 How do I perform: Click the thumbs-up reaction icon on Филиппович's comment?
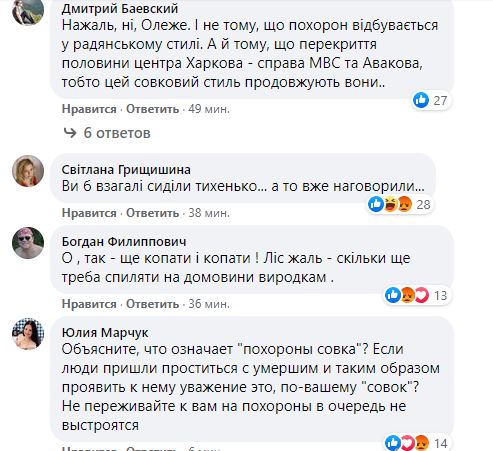tap(393, 295)
